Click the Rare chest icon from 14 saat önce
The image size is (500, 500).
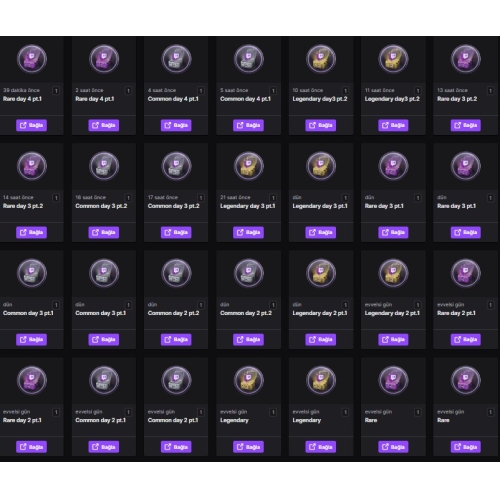coord(32,166)
